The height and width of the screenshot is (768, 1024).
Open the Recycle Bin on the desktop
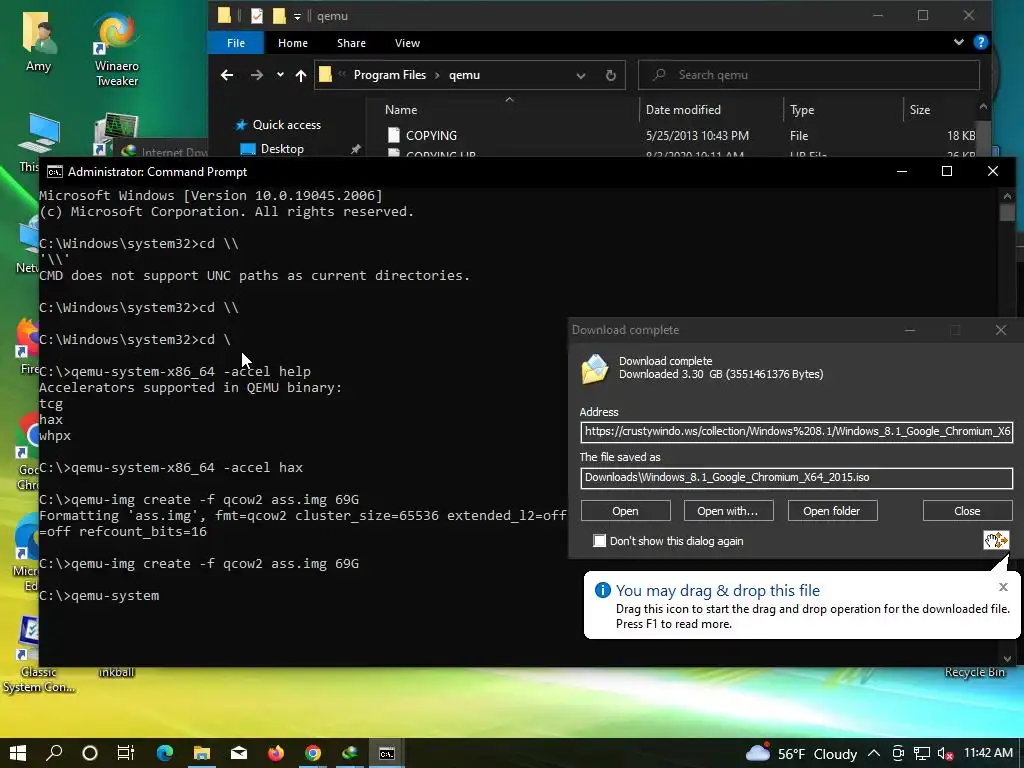tap(974, 672)
